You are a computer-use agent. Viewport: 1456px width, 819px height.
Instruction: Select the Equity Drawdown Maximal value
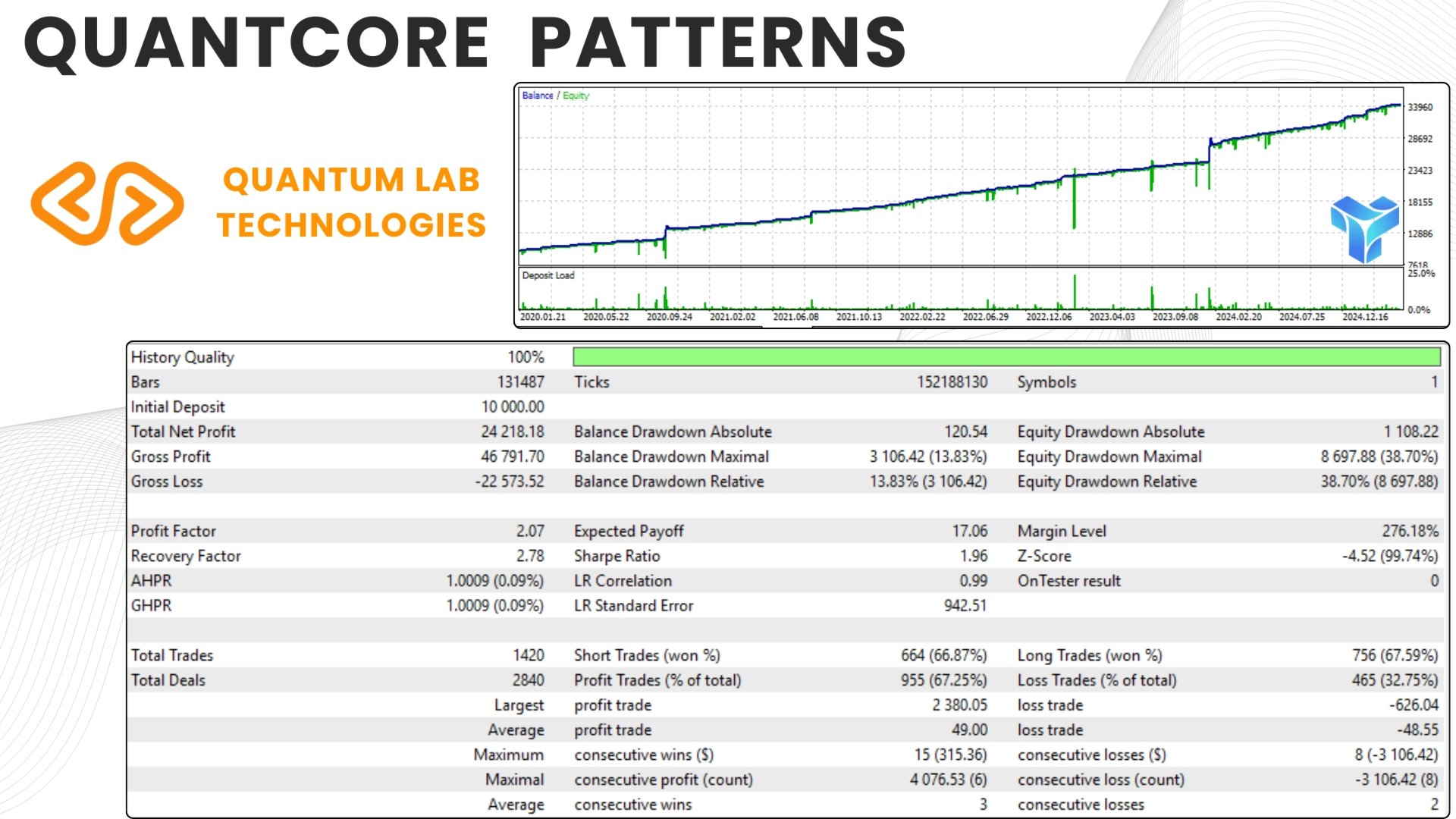tap(1380, 457)
